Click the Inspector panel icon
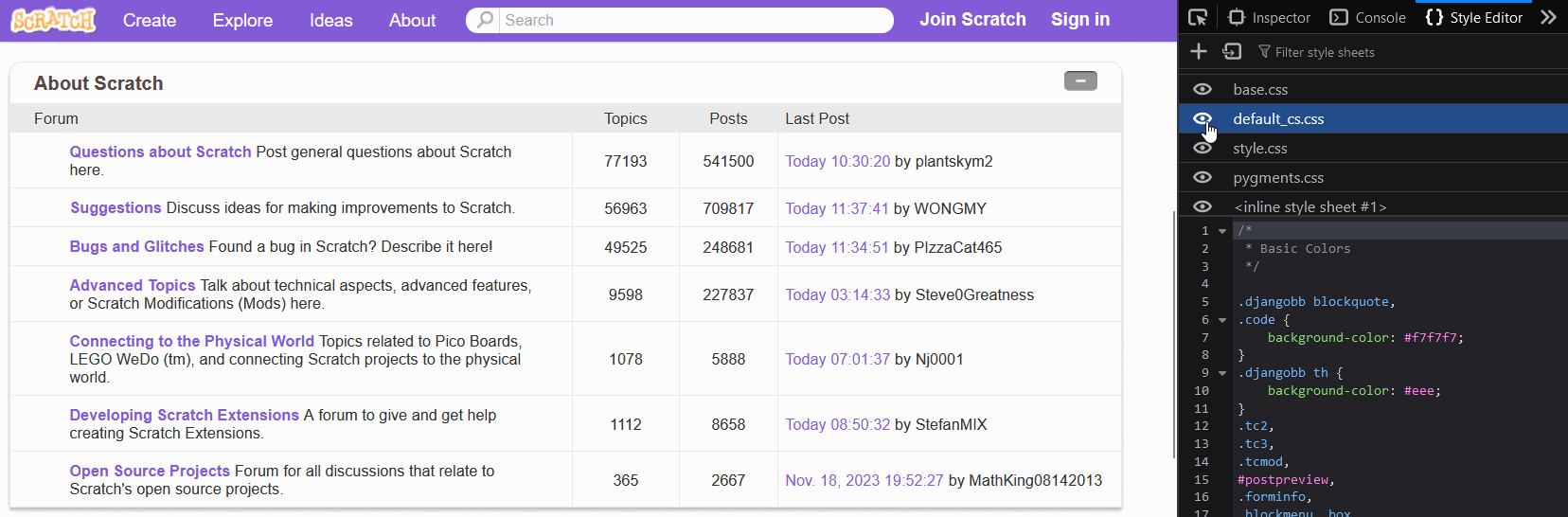Viewport: 1568px width, 517px height. (1237, 17)
